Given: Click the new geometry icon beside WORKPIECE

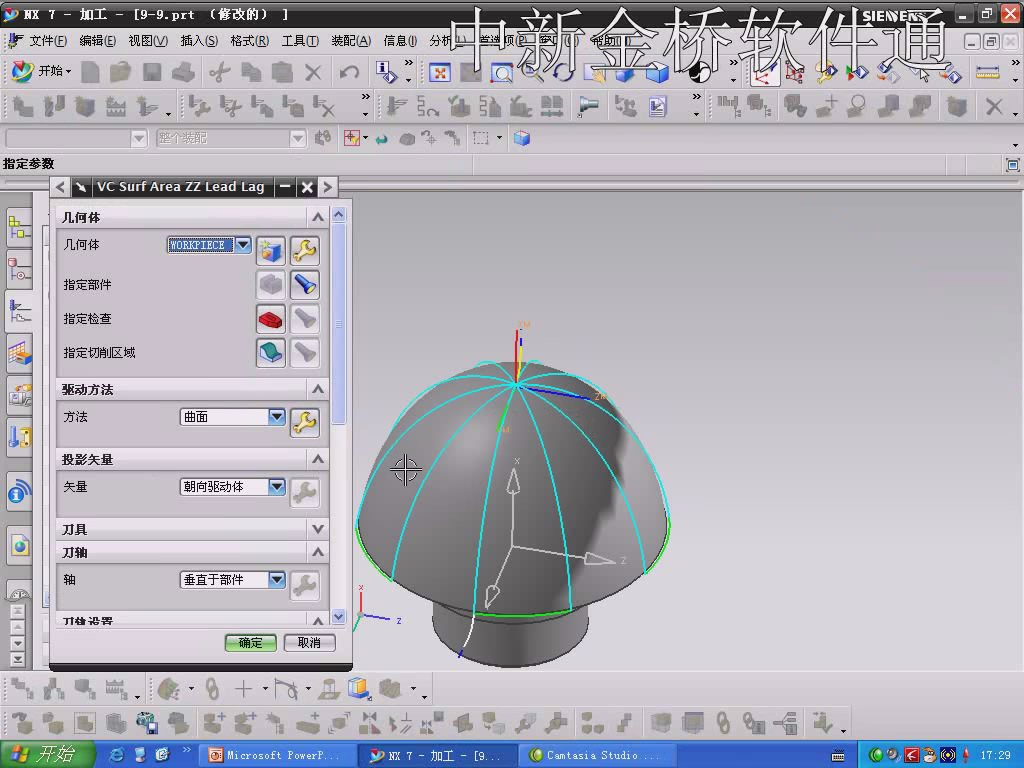Looking at the screenshot, I should 270,251.
